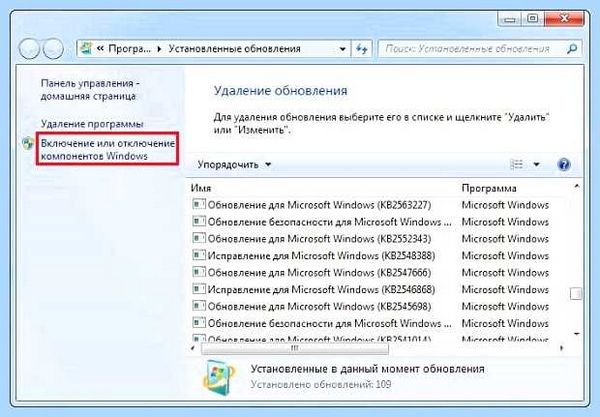Viewport: 600px width, 417px height.
Task: Click shield icon beside Windows components link
Action: 28,143
